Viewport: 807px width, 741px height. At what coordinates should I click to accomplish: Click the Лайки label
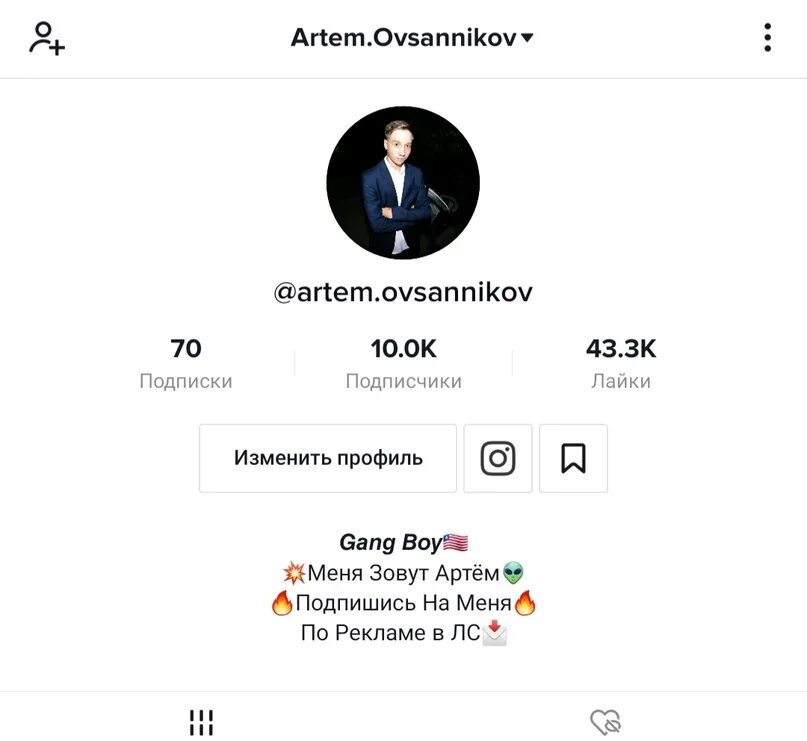(x=621, y=381)
